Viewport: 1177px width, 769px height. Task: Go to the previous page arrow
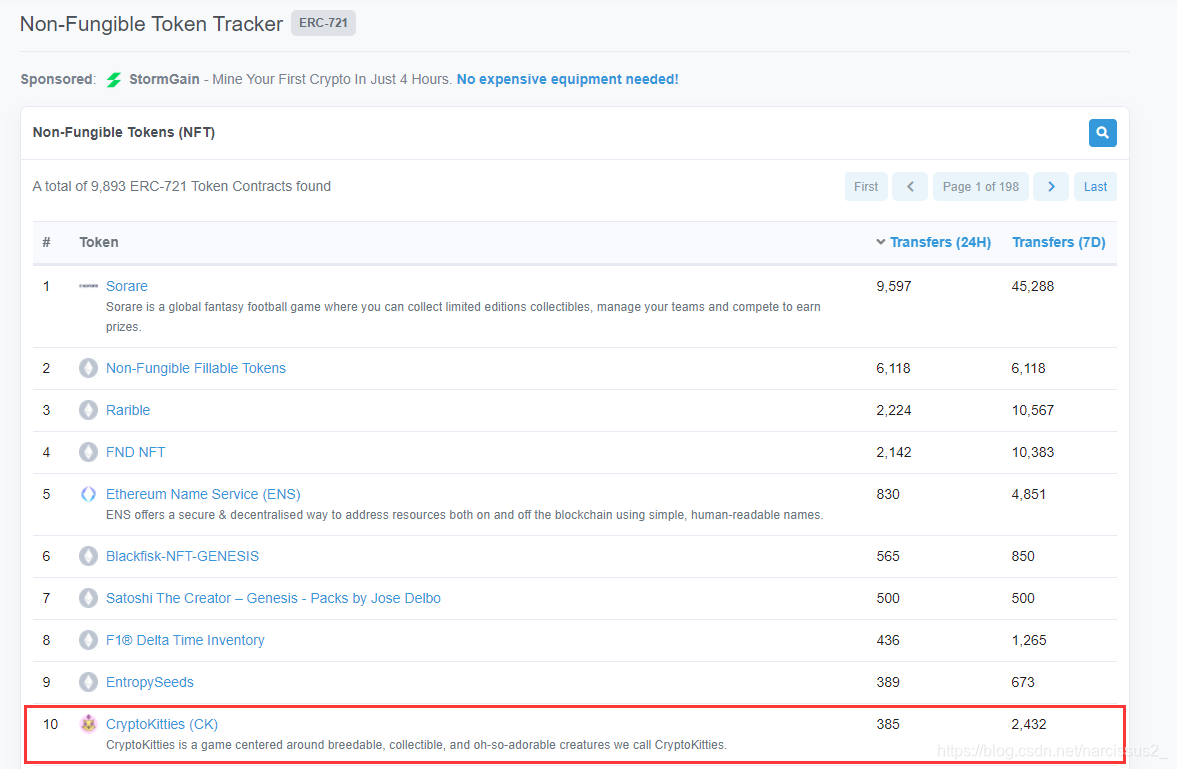910,186
